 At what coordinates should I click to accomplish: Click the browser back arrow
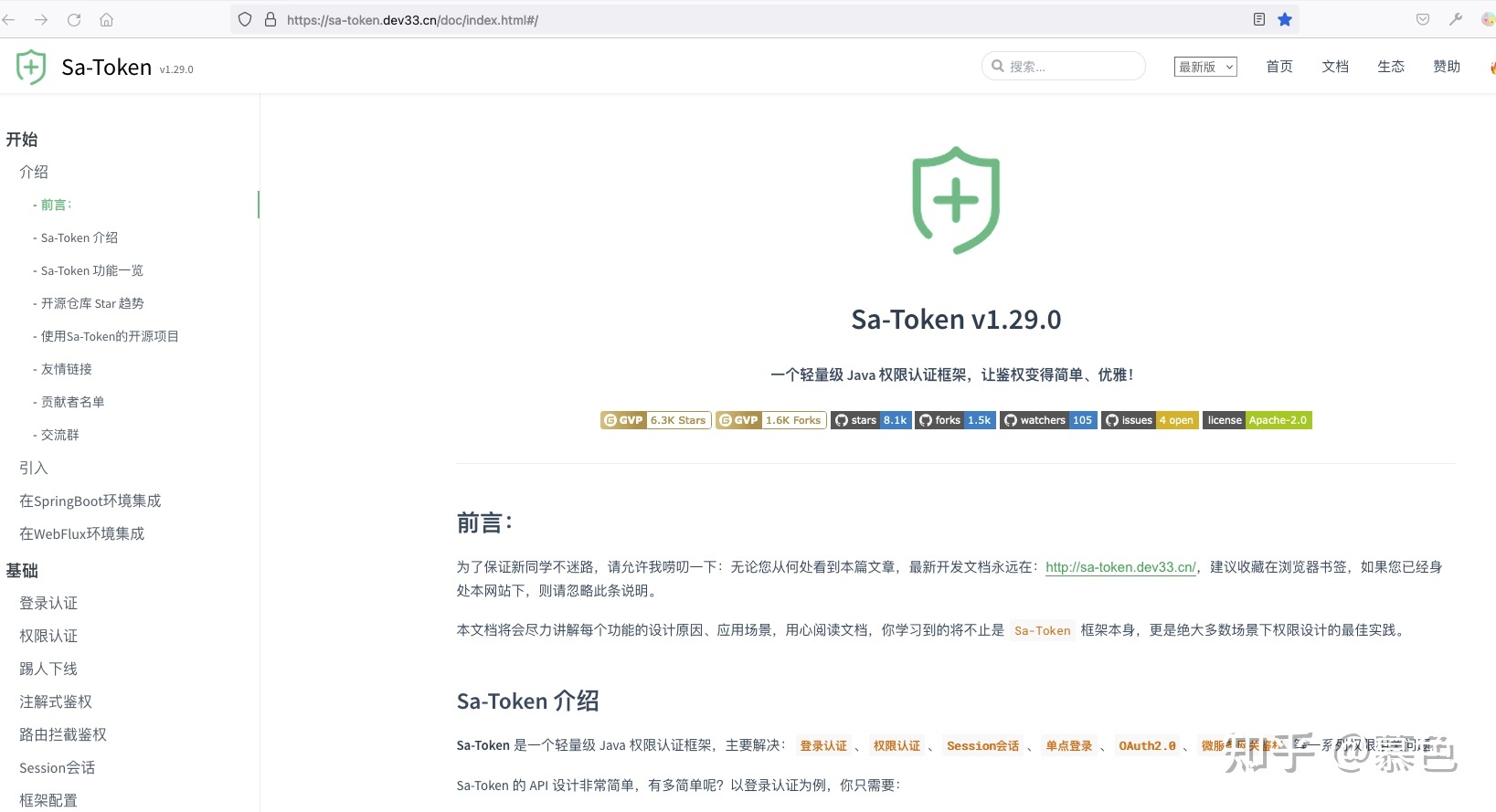click(9, 19)
